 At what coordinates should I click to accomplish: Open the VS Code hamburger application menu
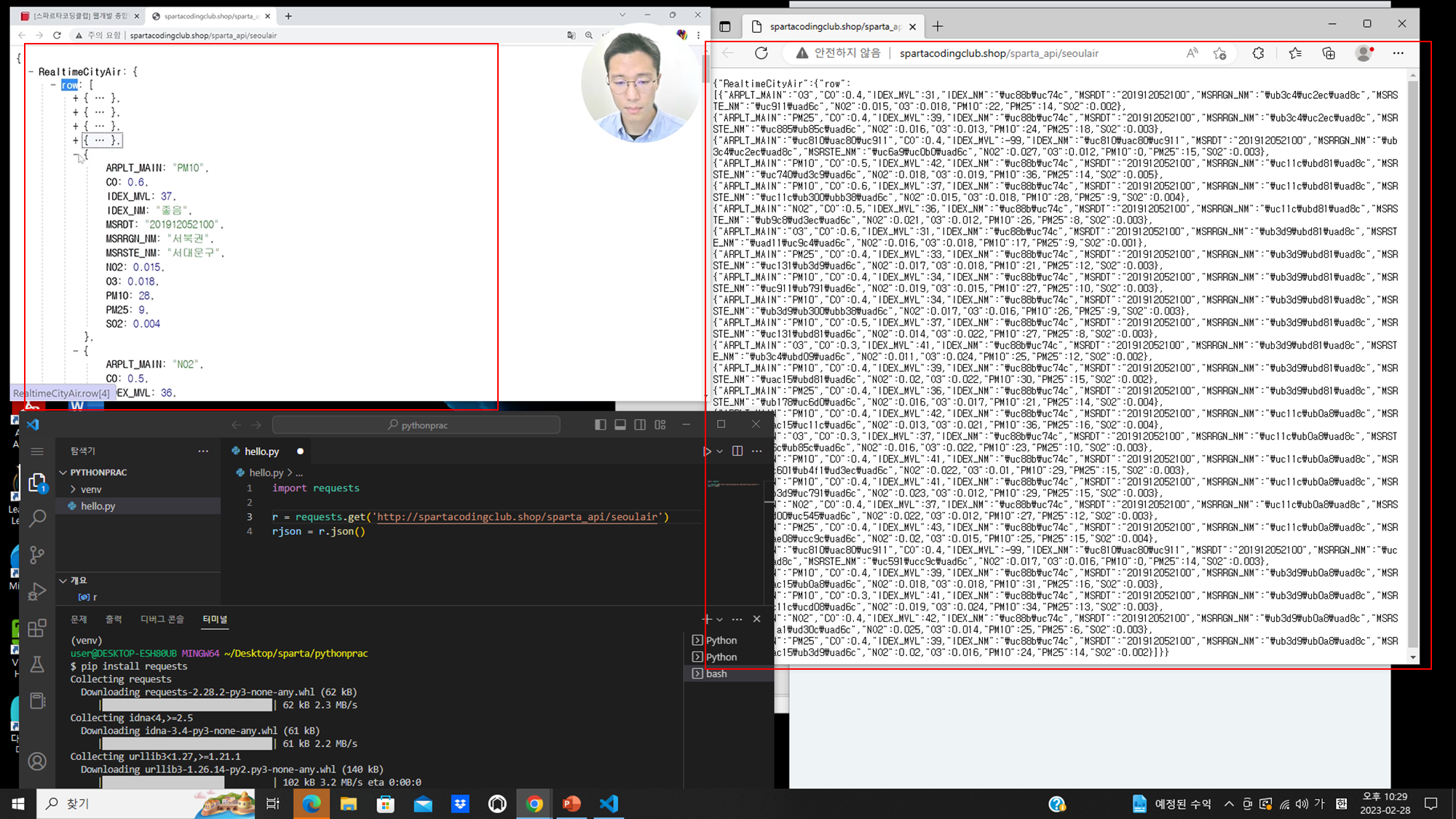tap(37, 451)
